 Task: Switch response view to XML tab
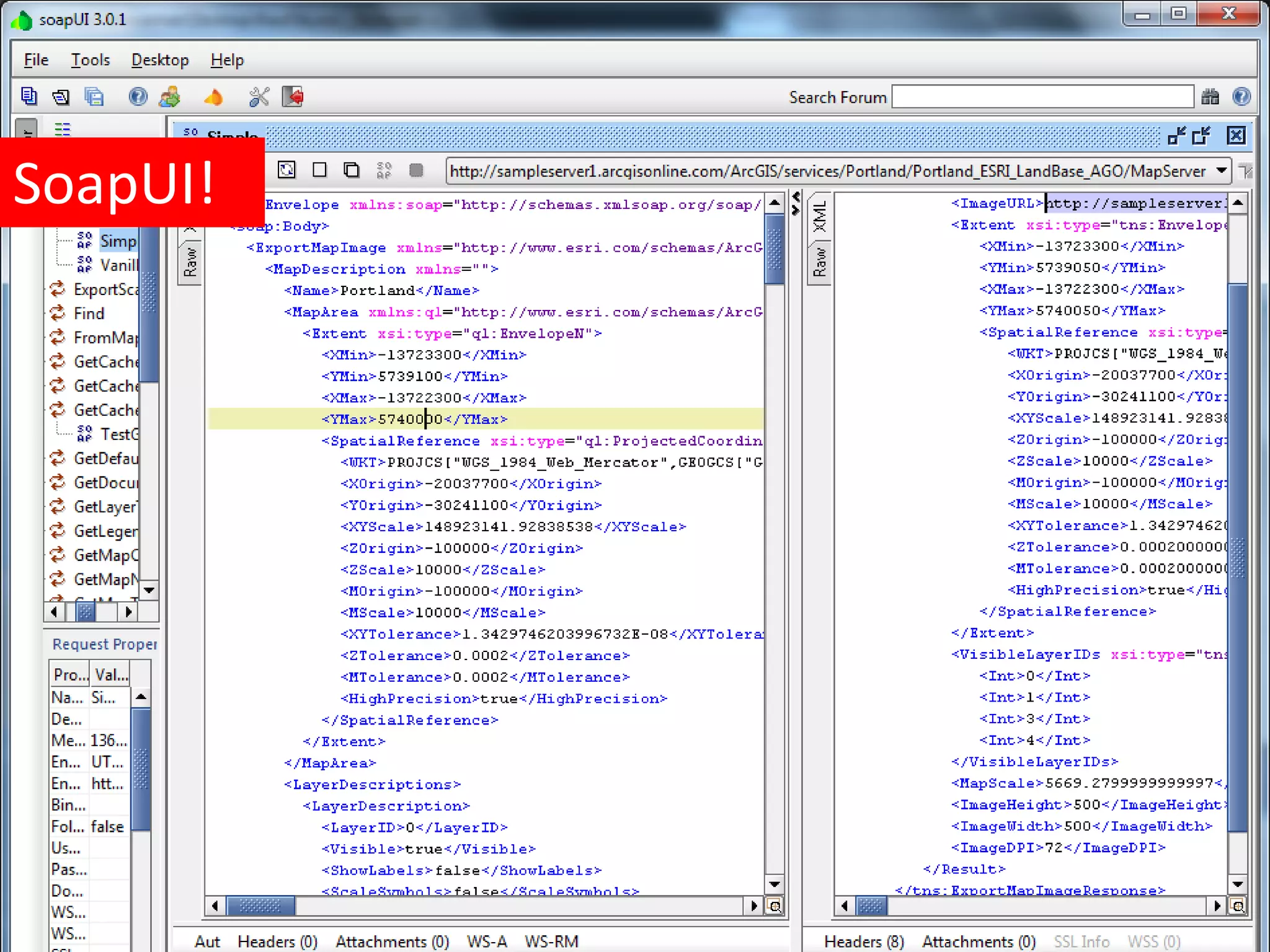point(820,216)
